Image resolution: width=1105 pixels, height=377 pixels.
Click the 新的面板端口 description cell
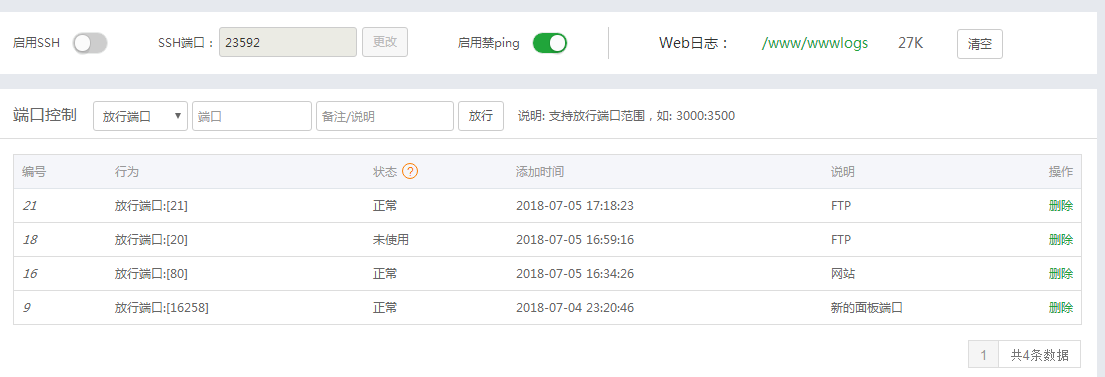867,307
